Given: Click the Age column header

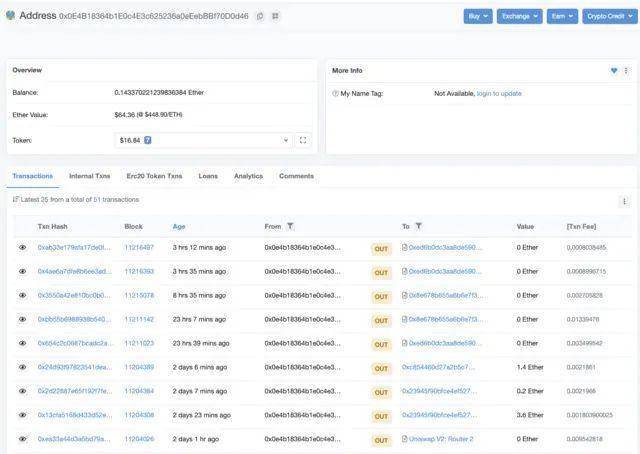Looking at the screenshot, I should (179, 226).
